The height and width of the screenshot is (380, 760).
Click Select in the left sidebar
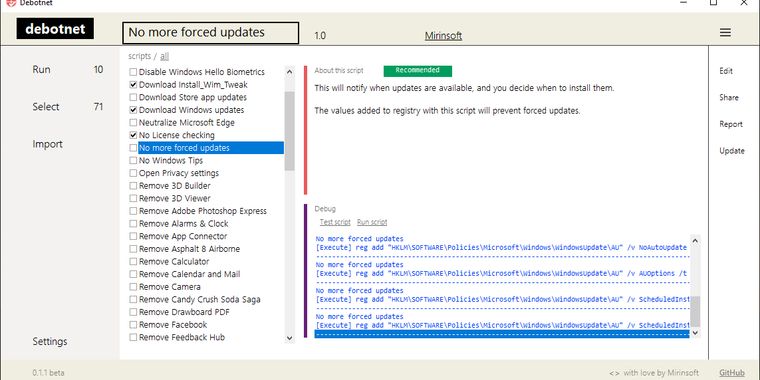coord(46,107)
